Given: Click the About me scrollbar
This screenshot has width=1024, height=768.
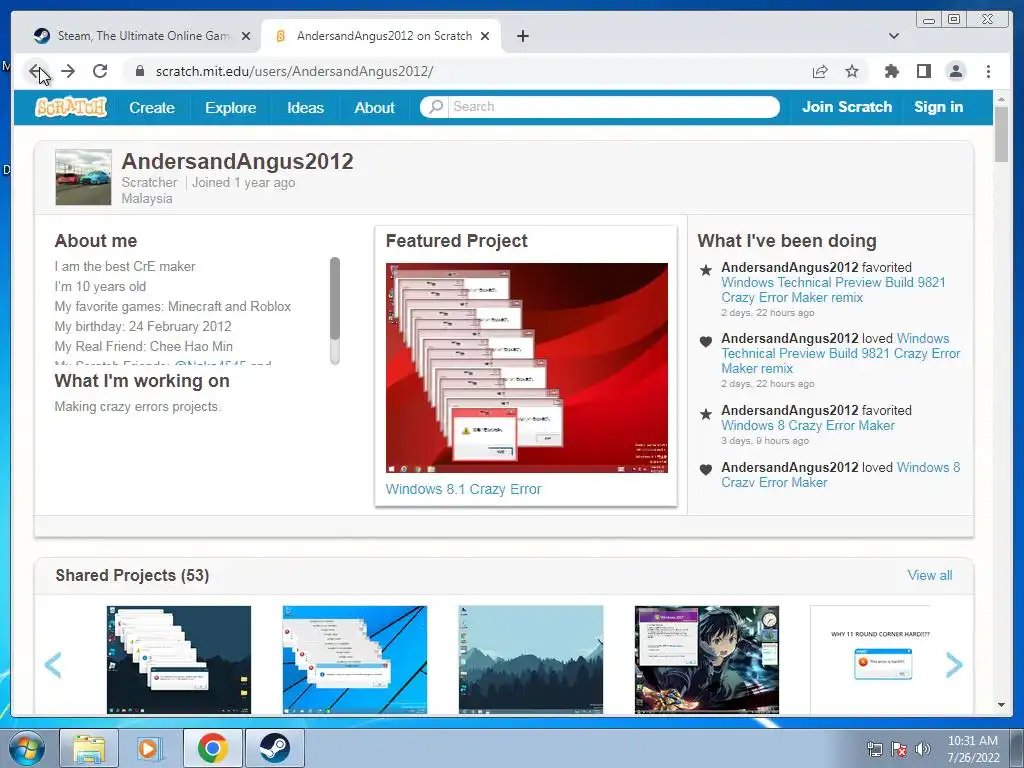Looking at the screenshot, I should click(x=335, y=298).
